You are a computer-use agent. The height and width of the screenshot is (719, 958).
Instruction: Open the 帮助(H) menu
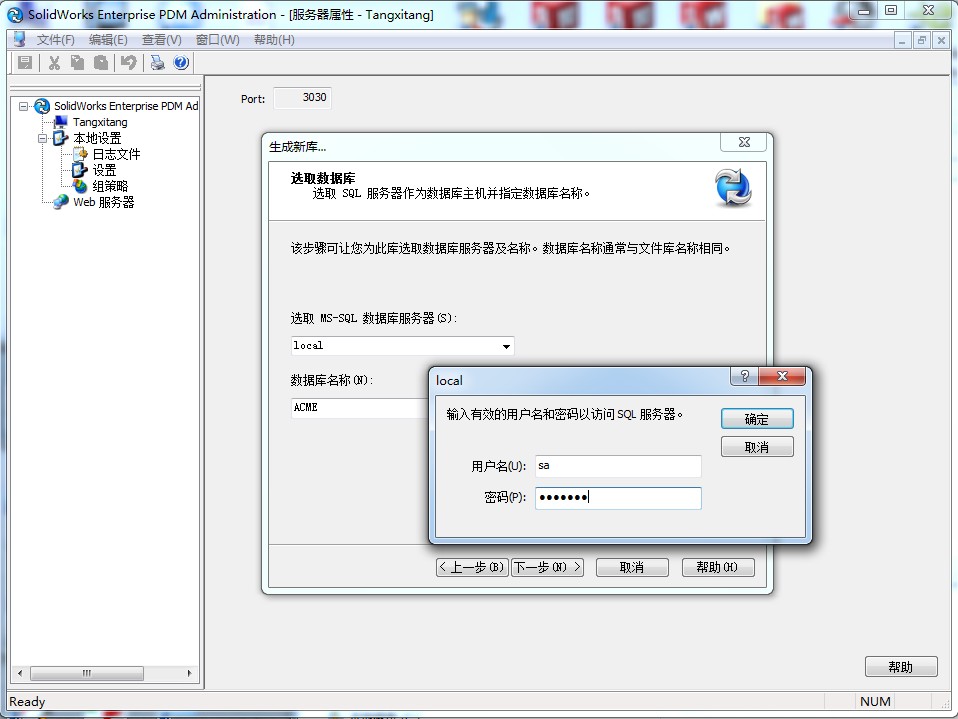pyautogui.click(x=274, y=40)
